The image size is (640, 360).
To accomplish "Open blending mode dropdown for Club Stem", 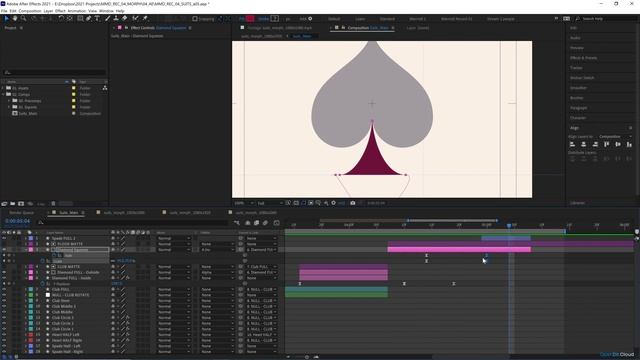I will click(x=174, y=301).
